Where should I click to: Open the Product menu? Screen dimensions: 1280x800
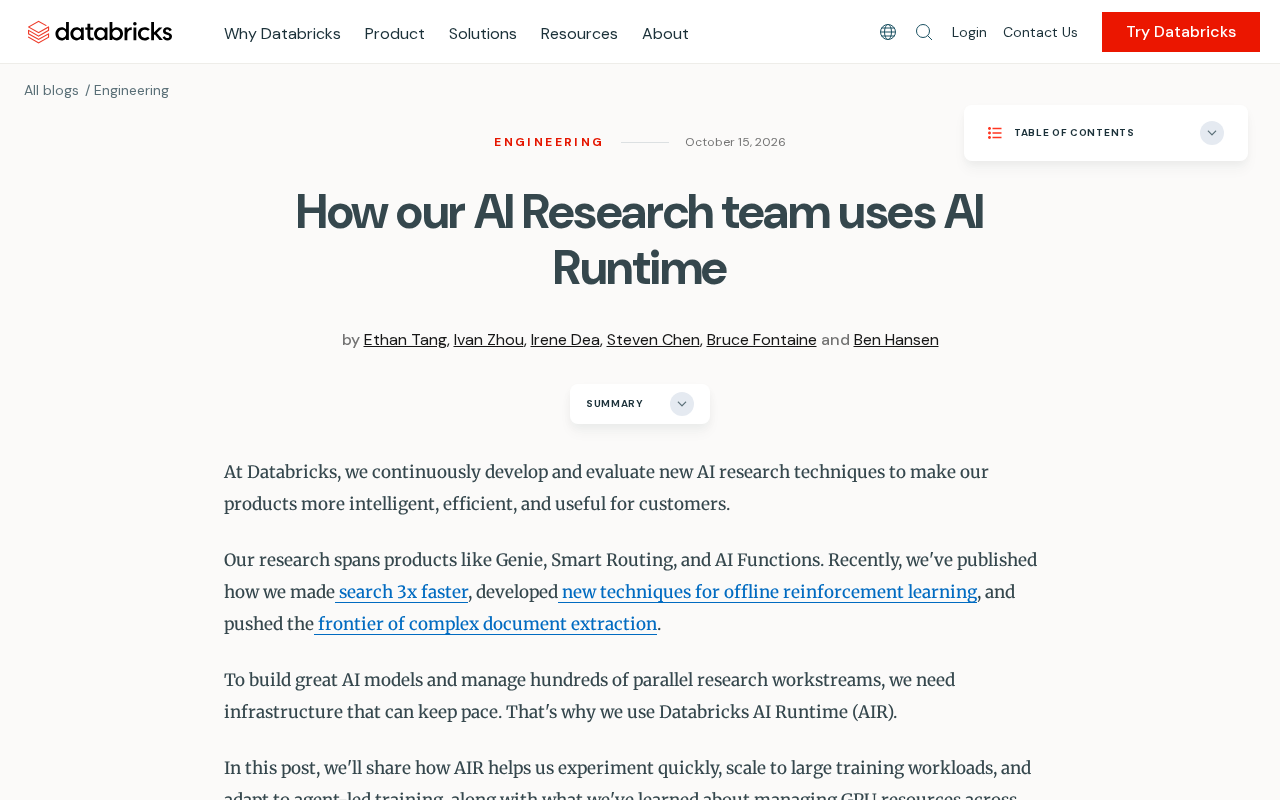click(x=395, y=33)
